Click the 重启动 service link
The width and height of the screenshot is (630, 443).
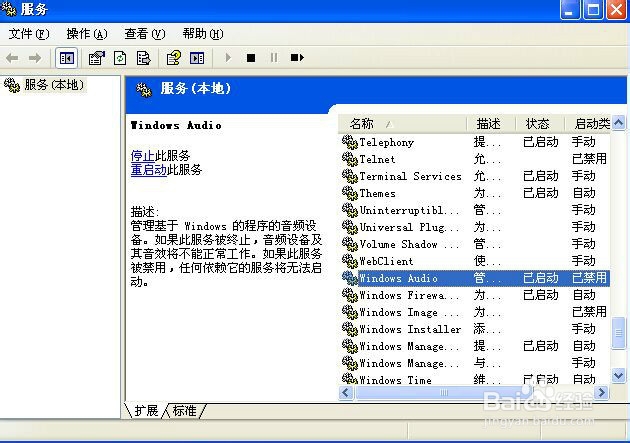148,170
